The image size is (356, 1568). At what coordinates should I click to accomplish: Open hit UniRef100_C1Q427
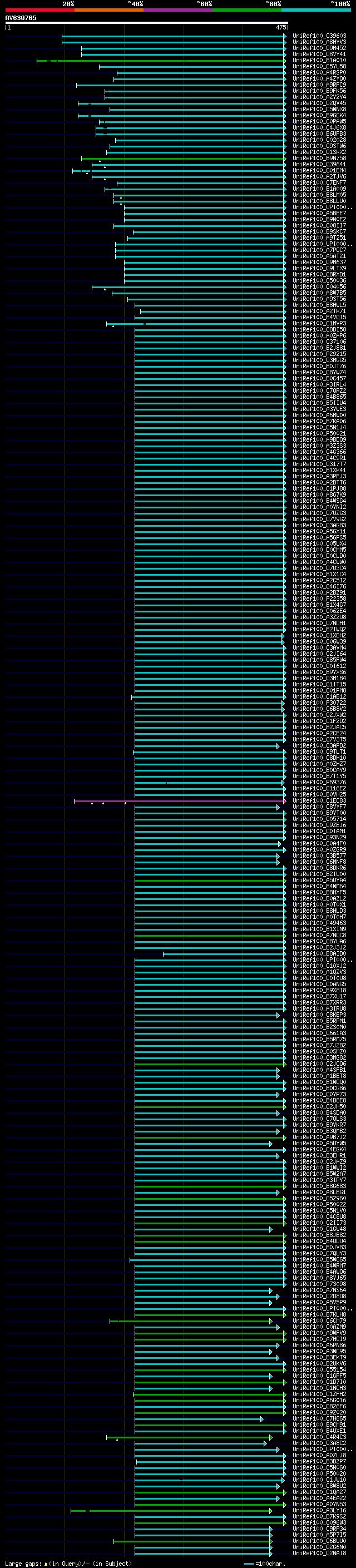pyautogui.click(x=319, y=1492)
